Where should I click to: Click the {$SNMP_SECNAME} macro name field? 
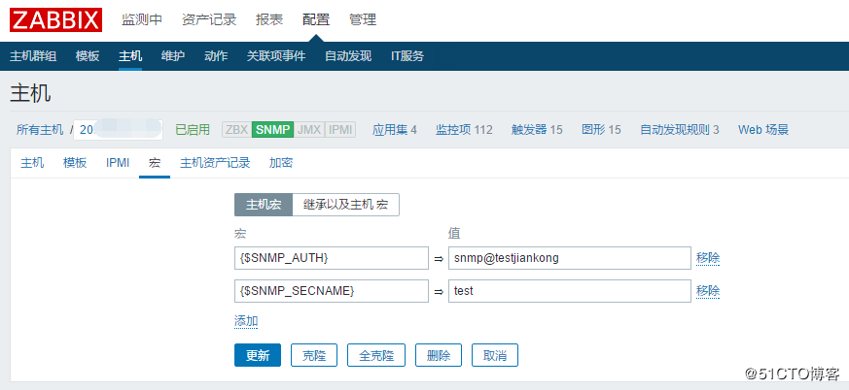(331, 291)
